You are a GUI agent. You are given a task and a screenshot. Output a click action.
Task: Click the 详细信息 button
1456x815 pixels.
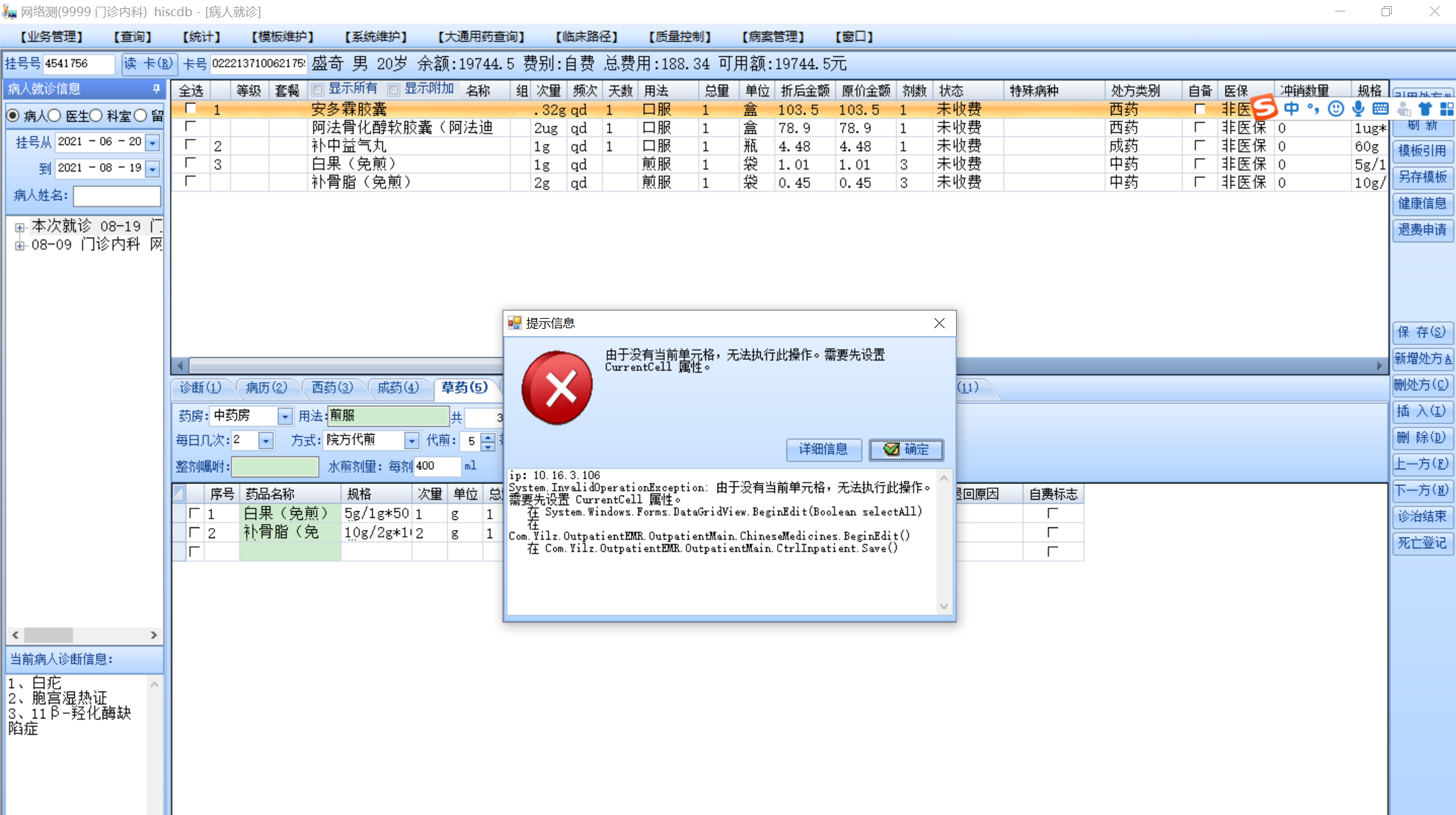coord(823,450)
